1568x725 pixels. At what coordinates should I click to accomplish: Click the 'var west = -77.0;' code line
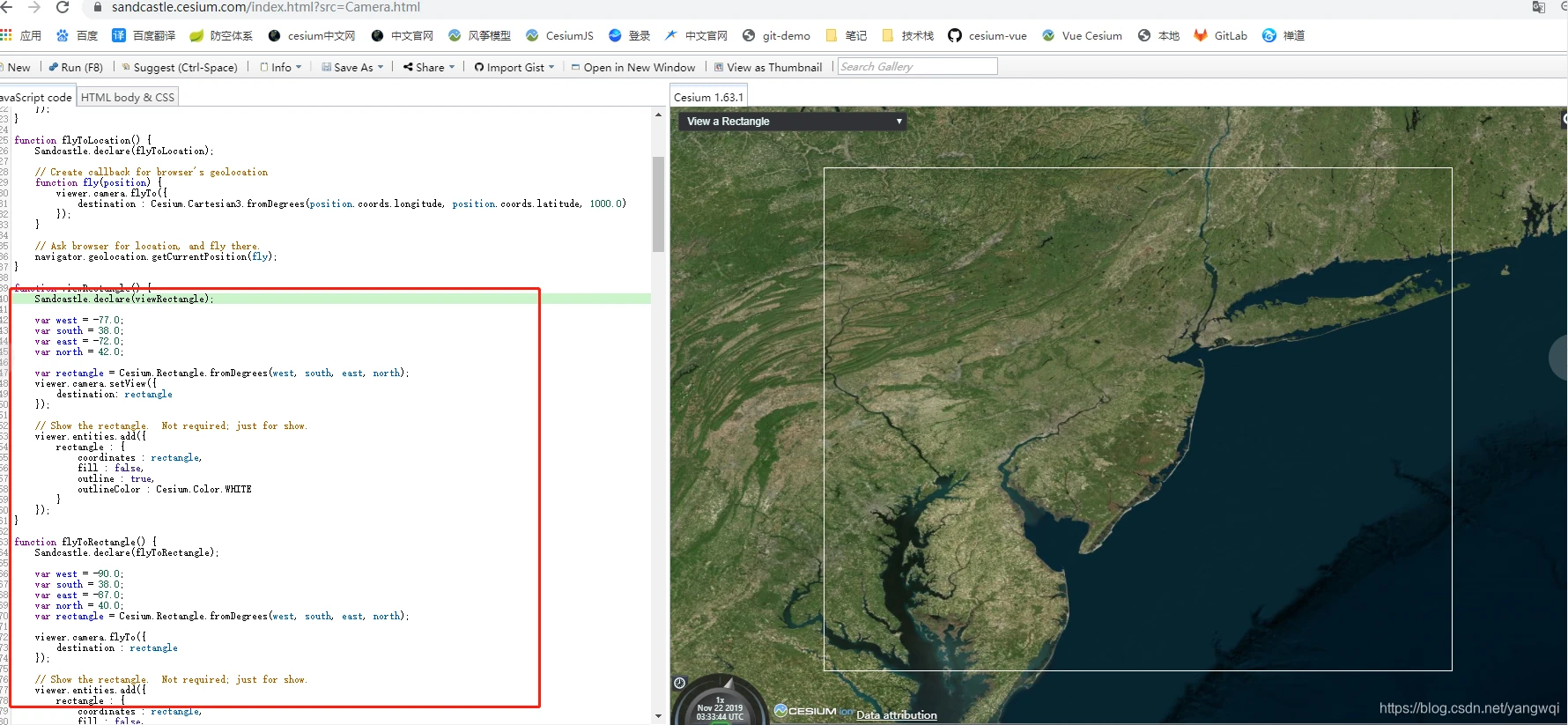point(79,321)
